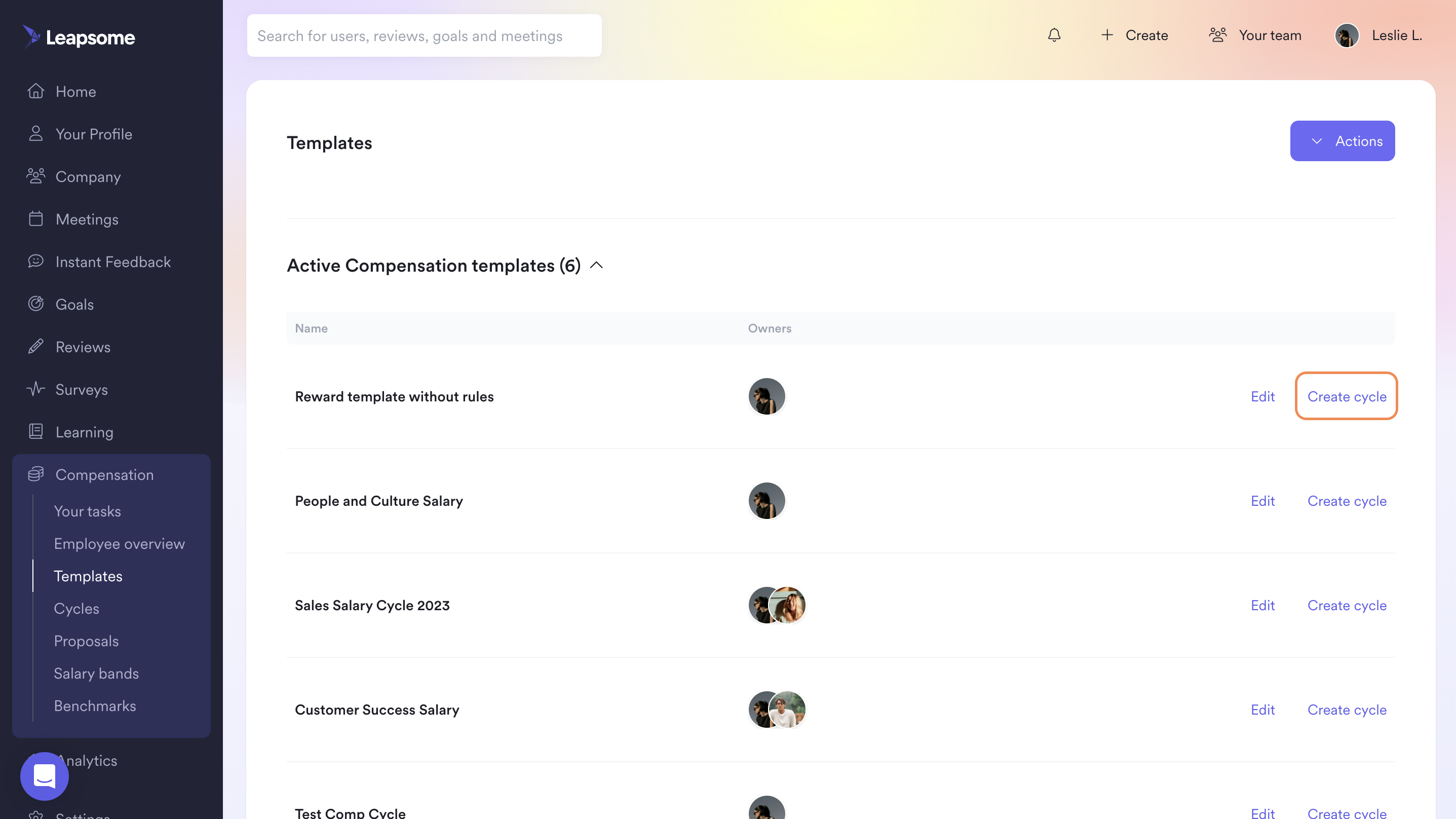Viewport: 1456px width, 819px height.
Task: Edit Sales Salary Cycle 2023 template
Action: [x=1262, y=605]
